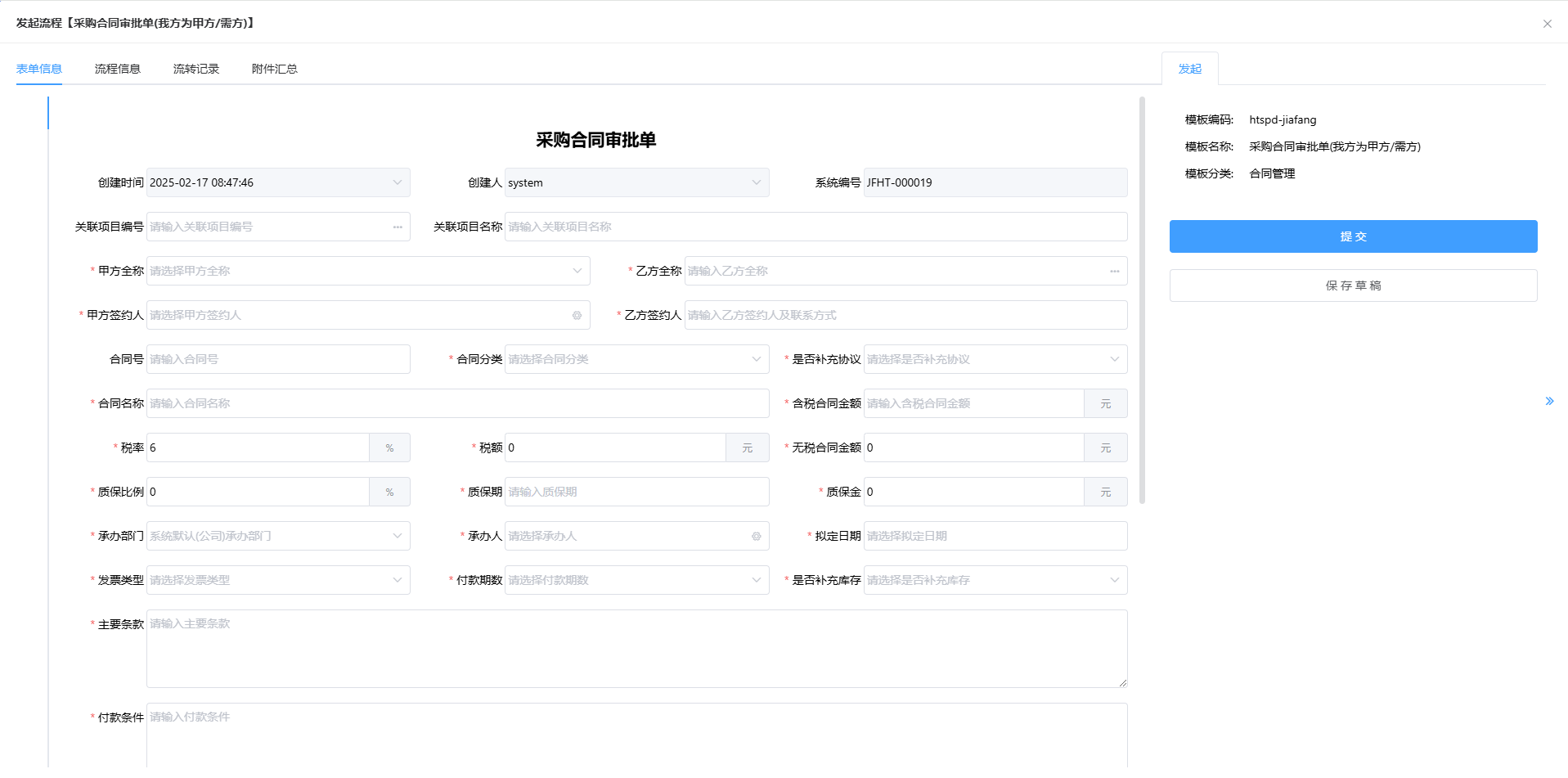
Task: Click the 乙方签约人 input field
Action: pos(906,315)
